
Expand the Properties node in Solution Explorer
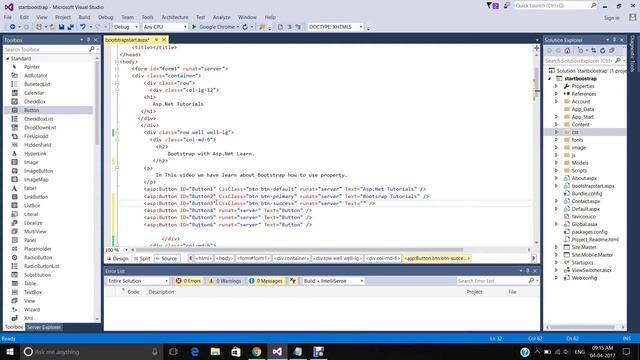point(556,87)
